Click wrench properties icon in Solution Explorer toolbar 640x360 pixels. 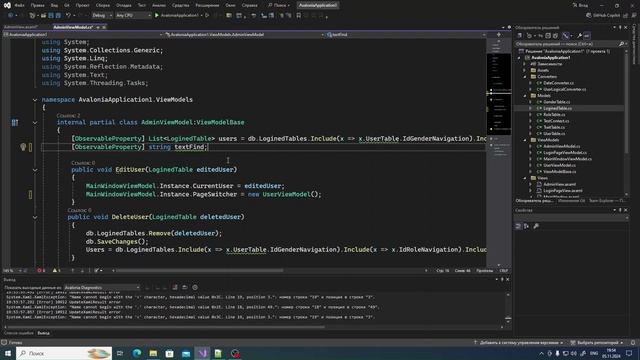coord(579,36)
